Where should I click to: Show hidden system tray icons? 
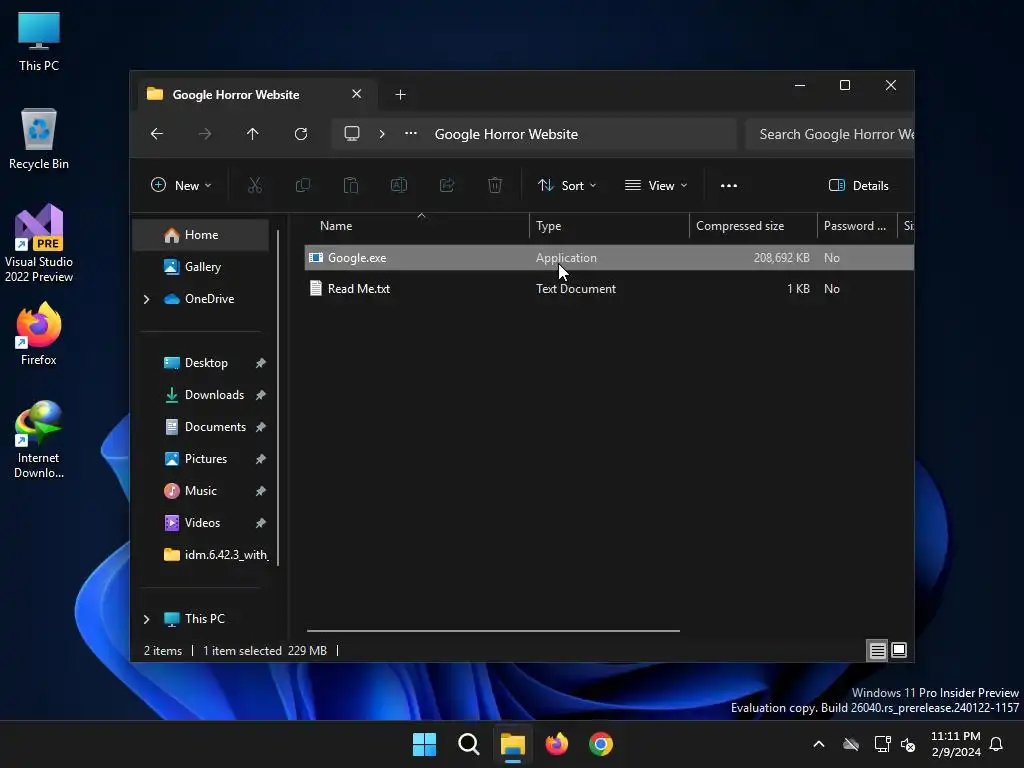[819, 744]
